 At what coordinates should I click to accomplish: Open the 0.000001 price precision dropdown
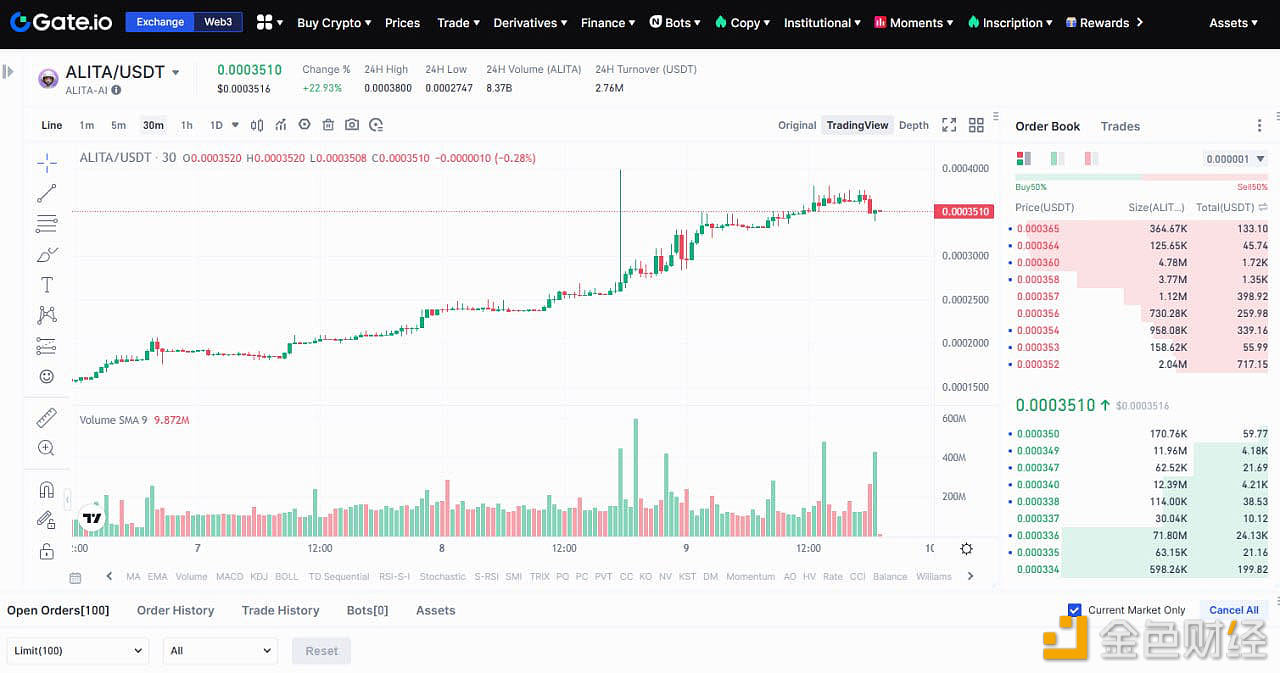[x=1236, y=159]
